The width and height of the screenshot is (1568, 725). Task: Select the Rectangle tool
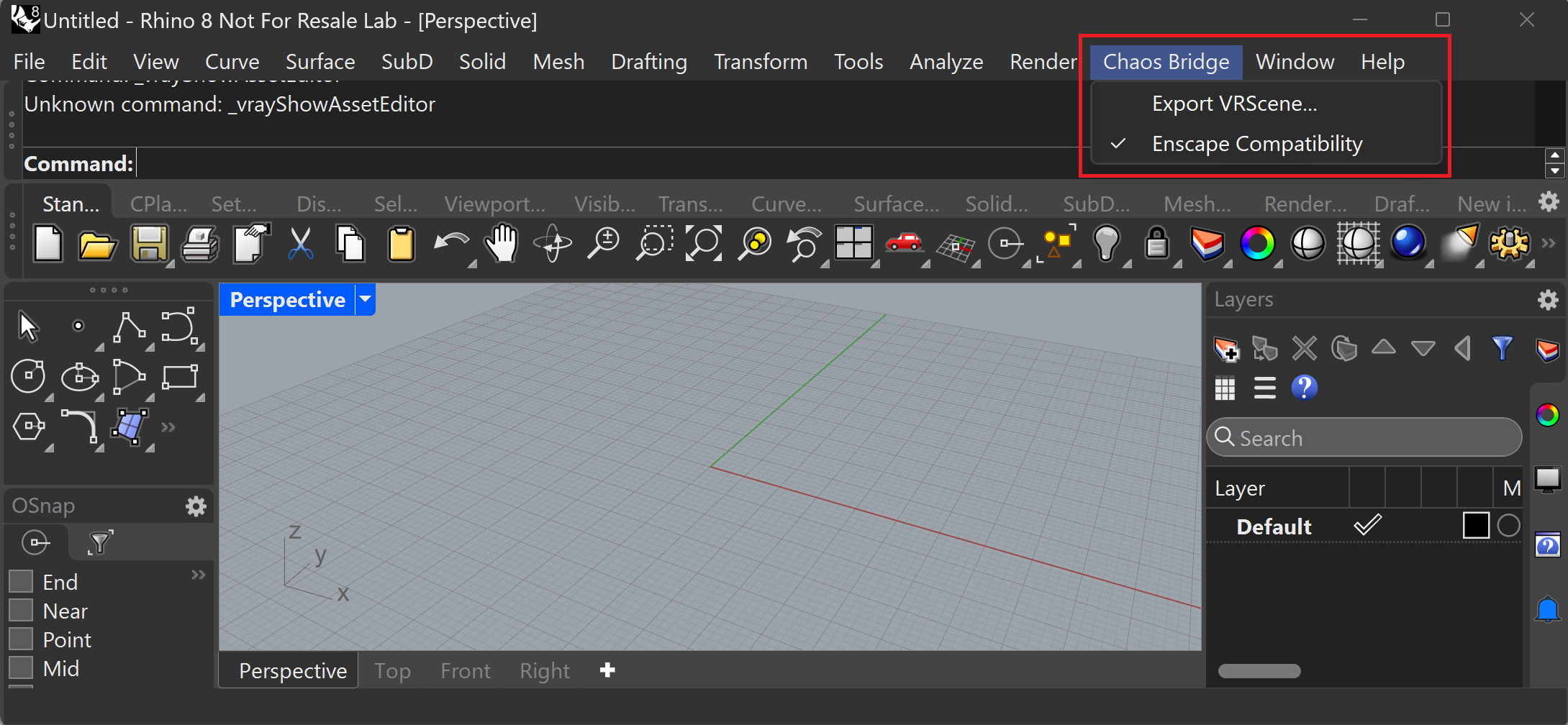point(180,377)
